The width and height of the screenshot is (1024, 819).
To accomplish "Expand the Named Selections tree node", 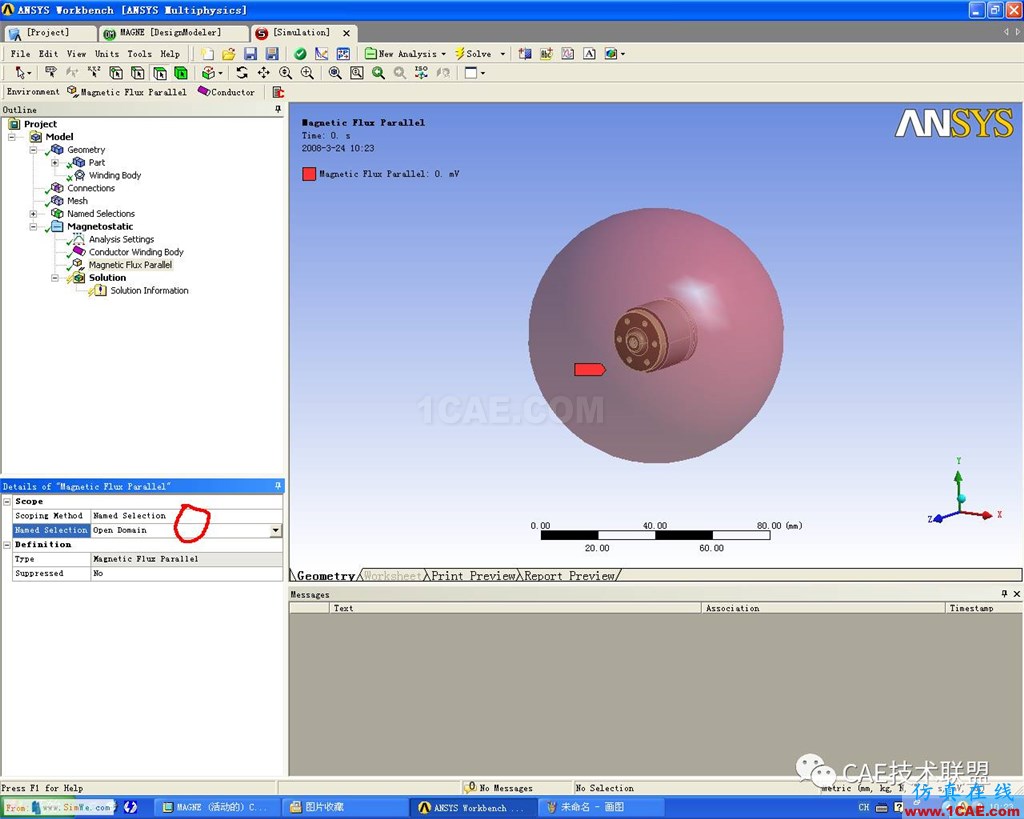I will tap(33, 214).
